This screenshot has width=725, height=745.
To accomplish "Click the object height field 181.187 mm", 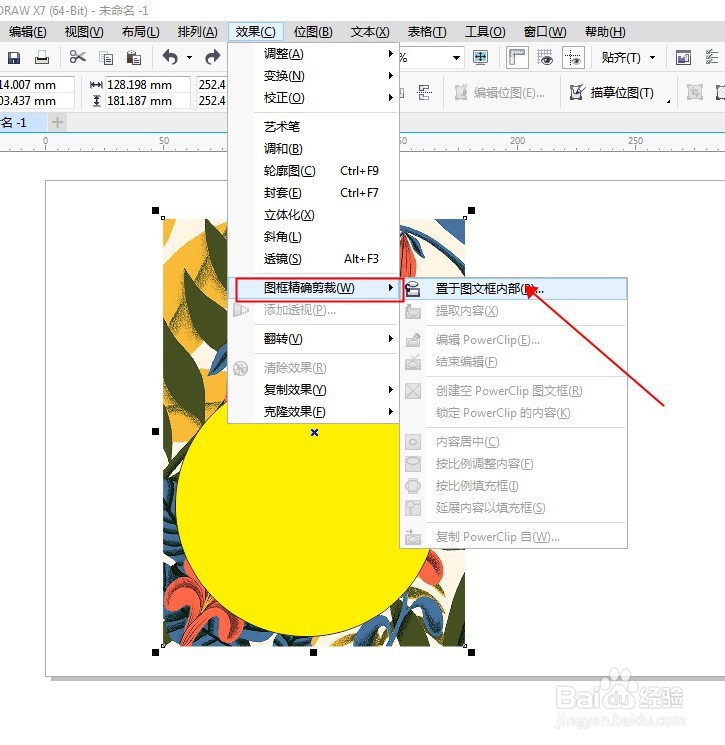I will pyautogui.click(x=147, y=101).
